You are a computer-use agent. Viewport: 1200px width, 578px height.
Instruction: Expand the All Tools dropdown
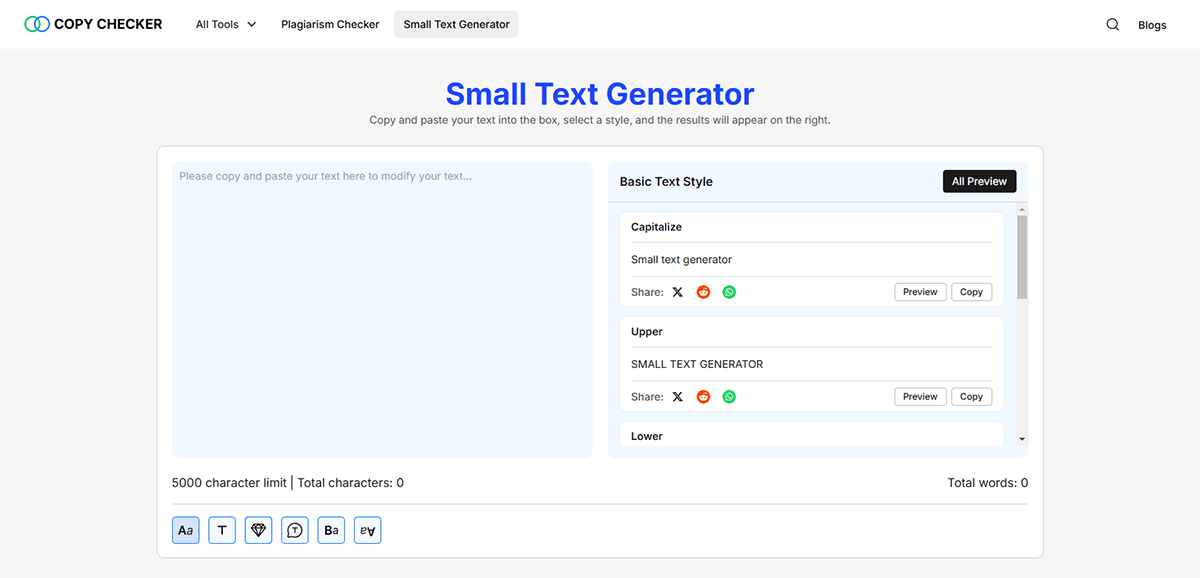pos(226,25)
